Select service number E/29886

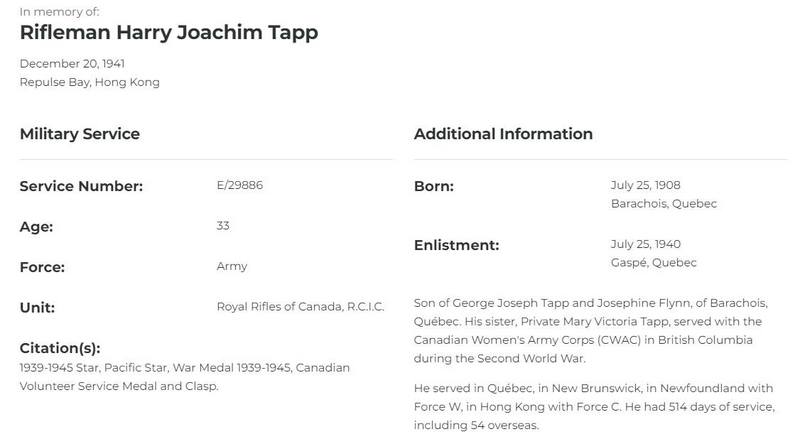(240, 185)
